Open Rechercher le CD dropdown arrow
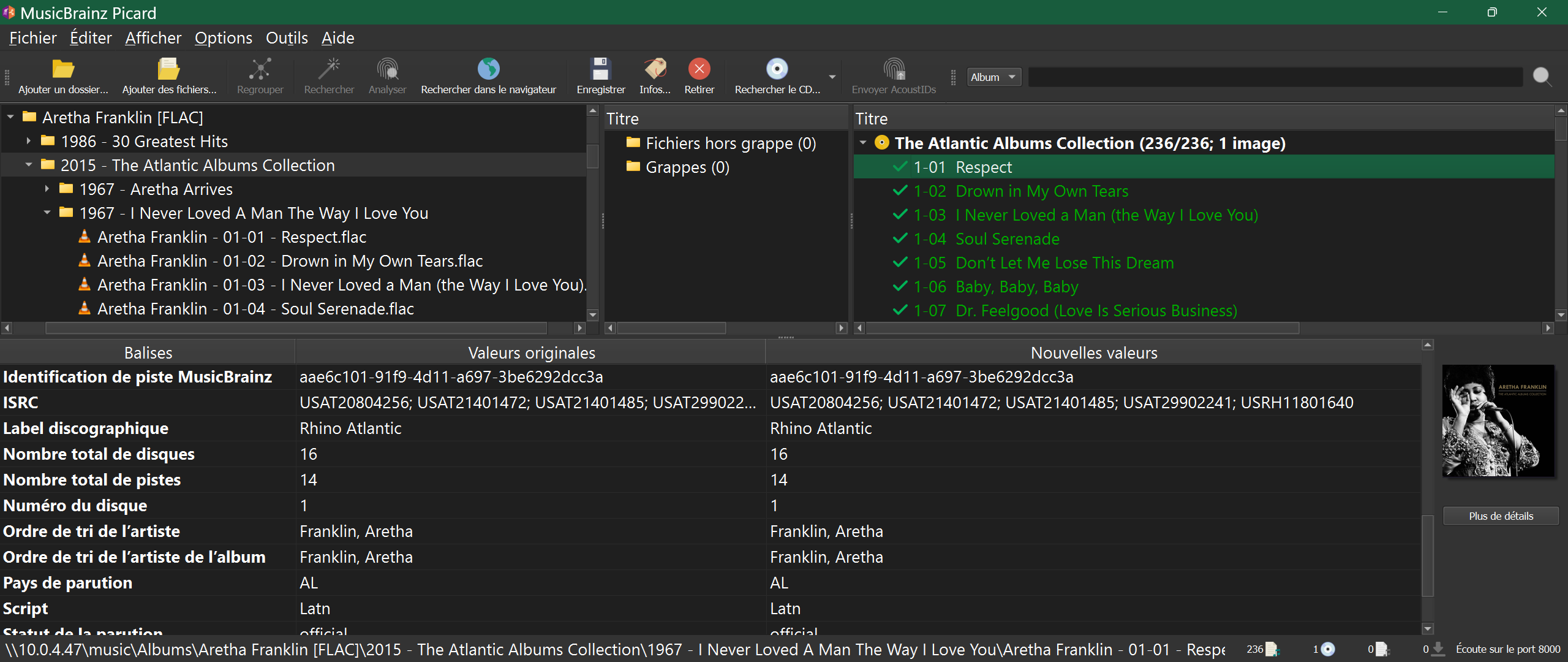 tap(832, 77)
